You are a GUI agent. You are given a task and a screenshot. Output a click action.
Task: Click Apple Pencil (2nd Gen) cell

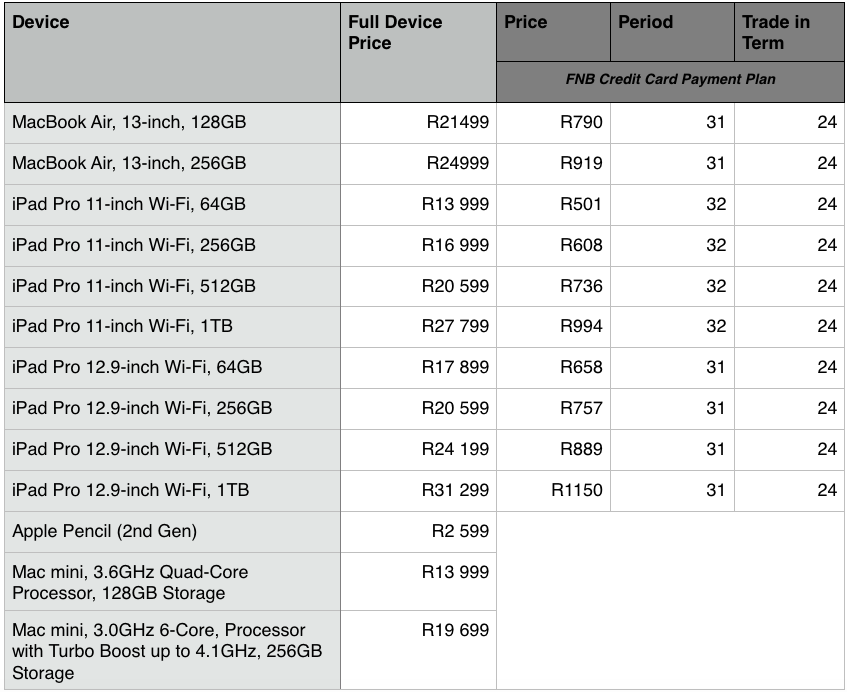tap(104, 531)
